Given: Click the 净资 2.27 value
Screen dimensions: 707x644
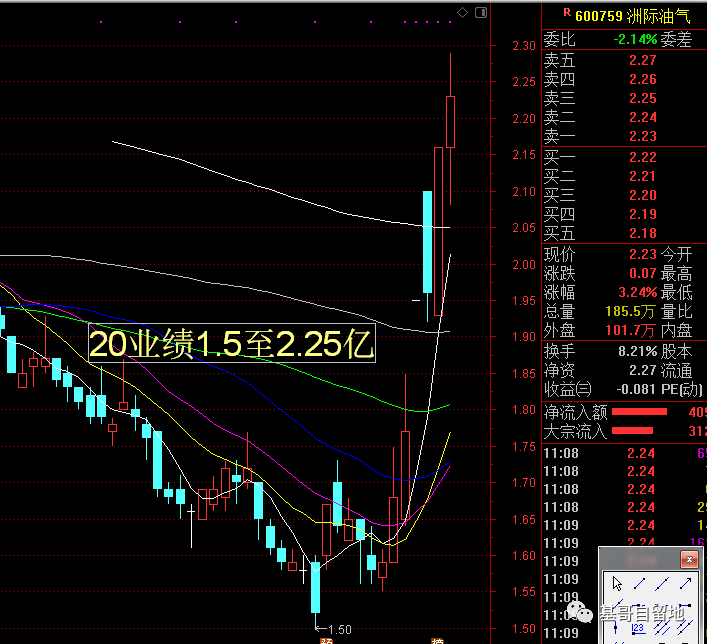Looking at the screenshot, I should click(x=643, y=370).
